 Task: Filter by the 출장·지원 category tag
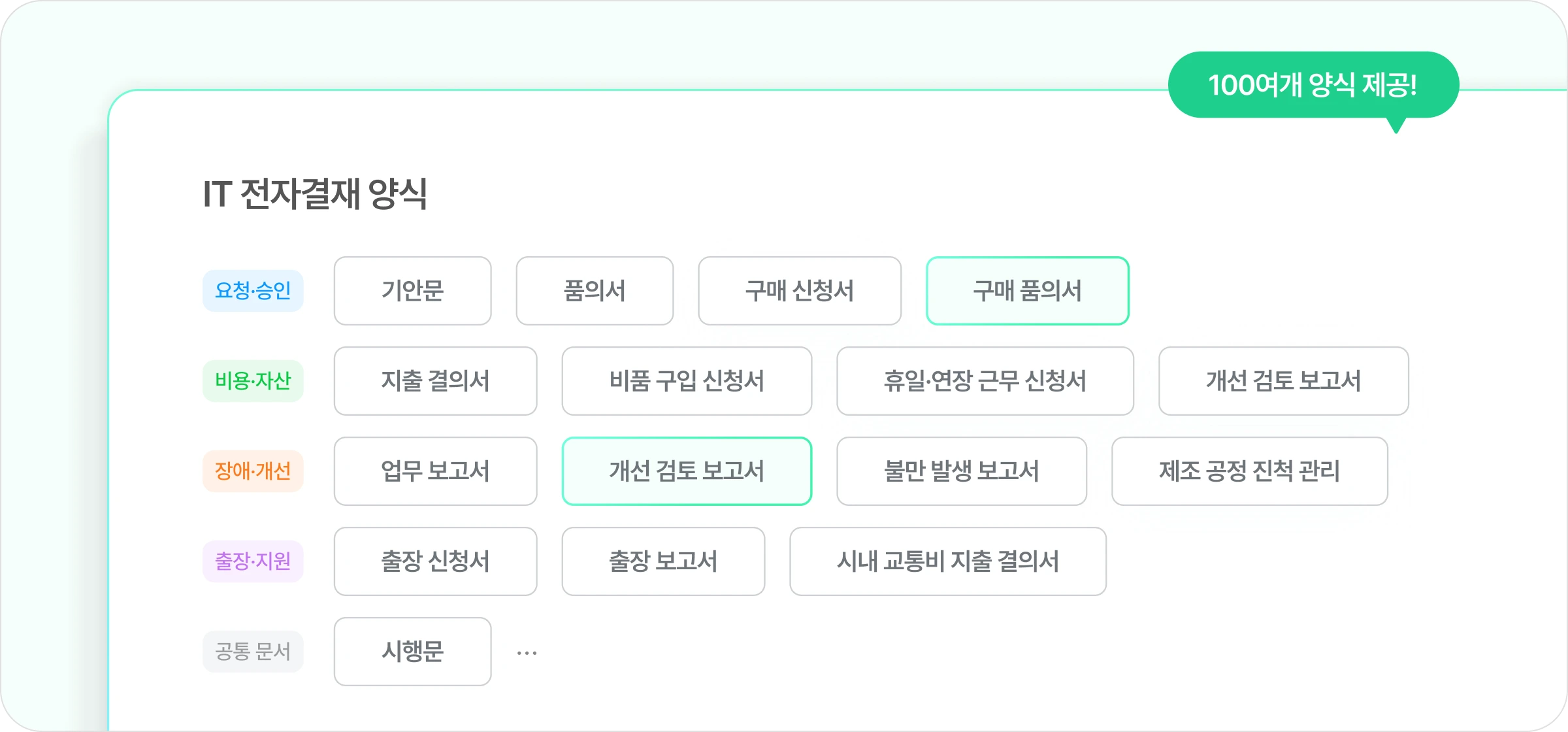(x=253, y=561)
